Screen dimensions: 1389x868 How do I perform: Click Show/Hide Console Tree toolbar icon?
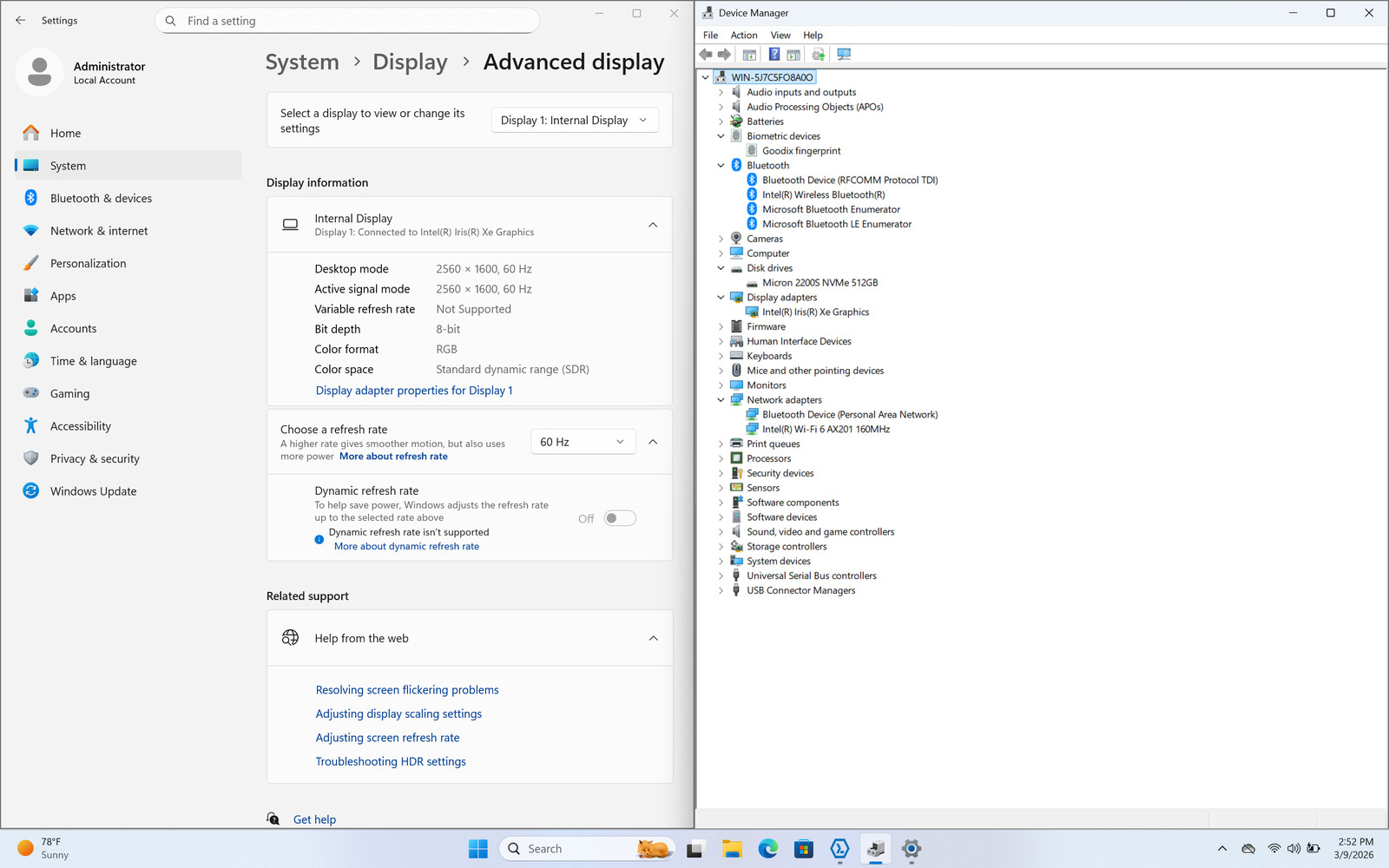(x=749, y=55)
